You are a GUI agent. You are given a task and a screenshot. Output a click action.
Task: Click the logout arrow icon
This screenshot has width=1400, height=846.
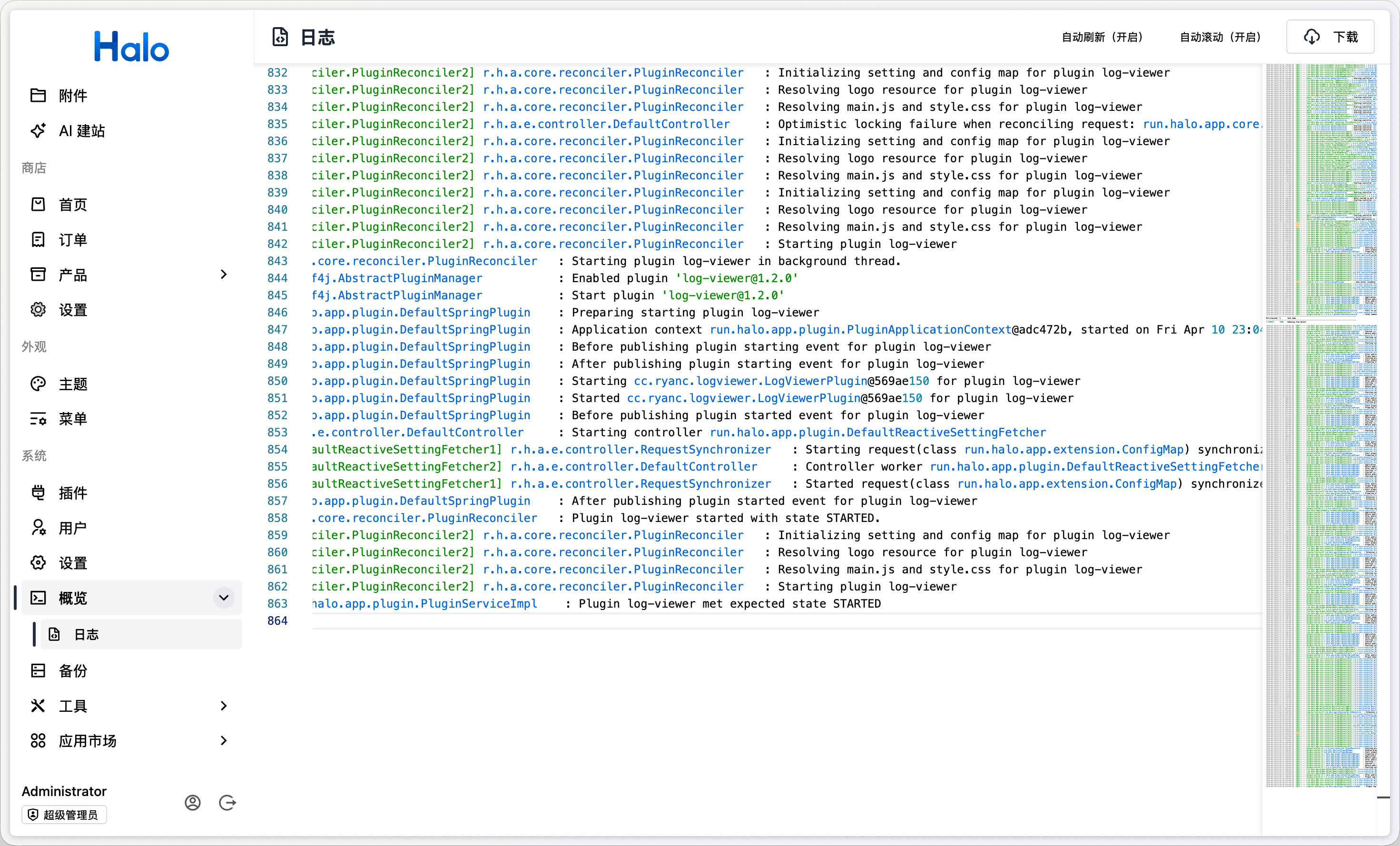[x=227, y=802]
